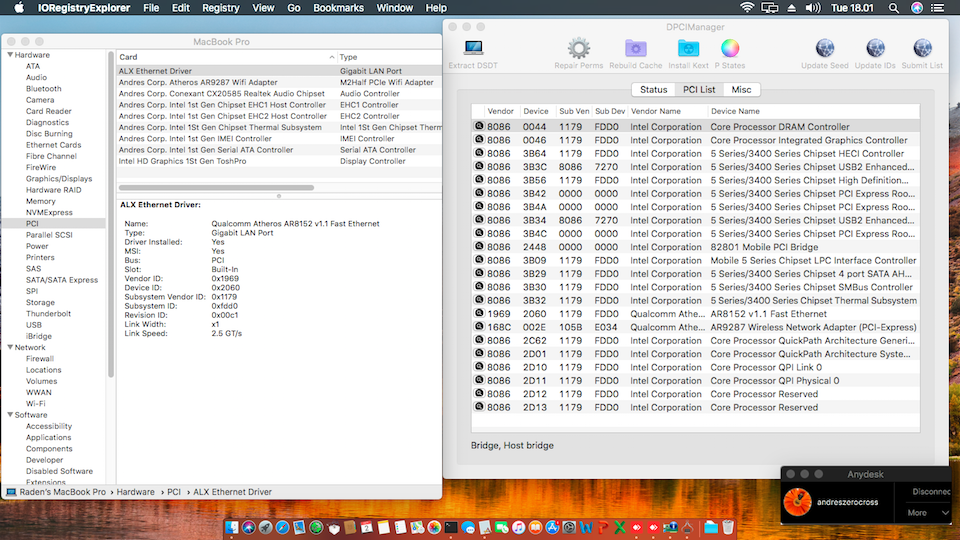The width and height of the screenshot is (960, 540).
Task: Click the Rebuild Cache toolbar icon
Action: [636, 48]
